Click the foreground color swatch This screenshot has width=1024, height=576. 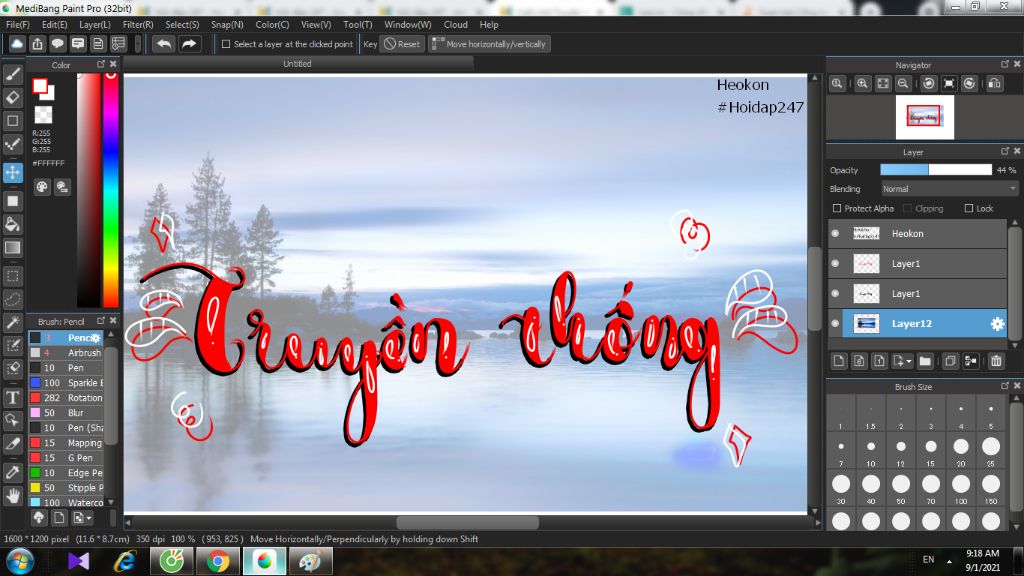[39, 86]
